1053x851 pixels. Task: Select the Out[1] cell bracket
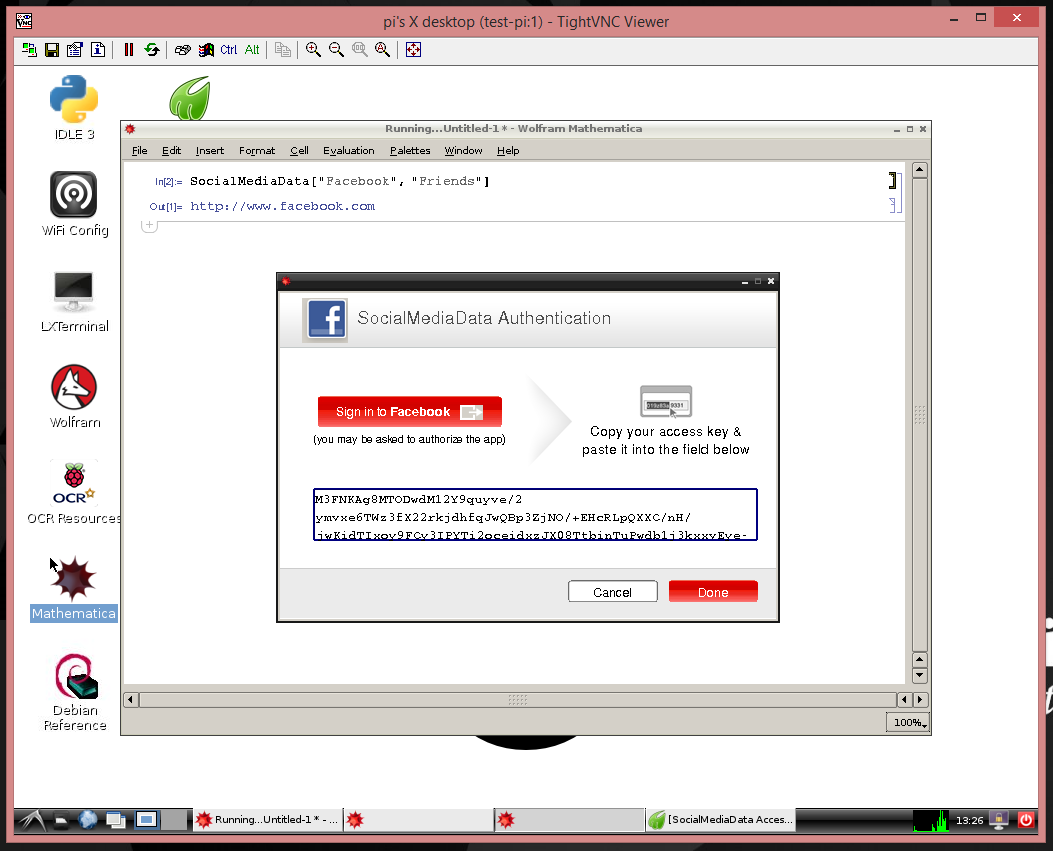(x=893, y=206)
